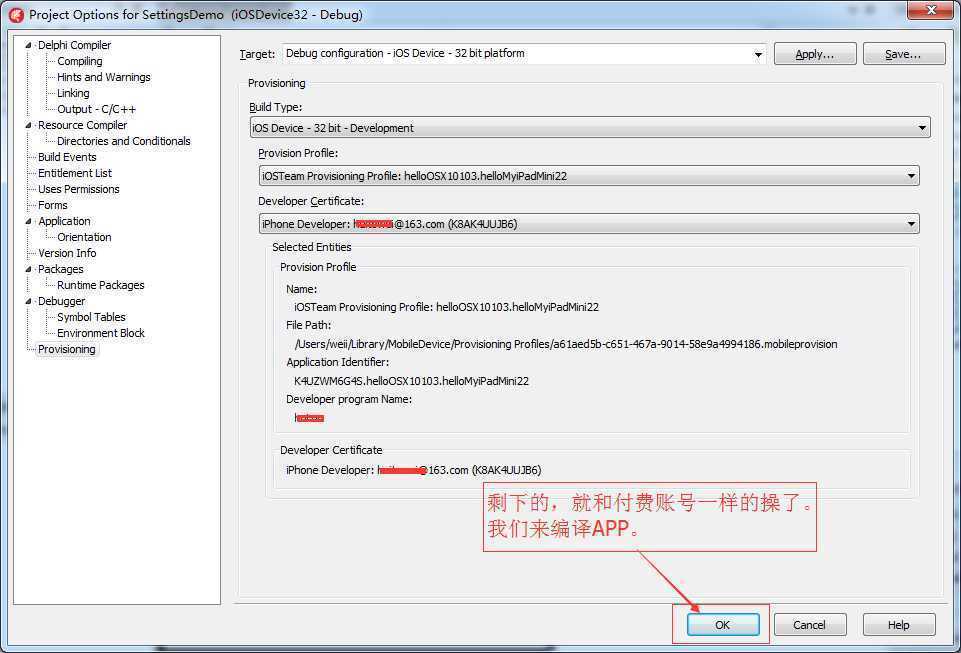Image resolution: width=961 pixels, height=653 pixels.
Task: Click the profile name under Name:
Action: point(446,307)
